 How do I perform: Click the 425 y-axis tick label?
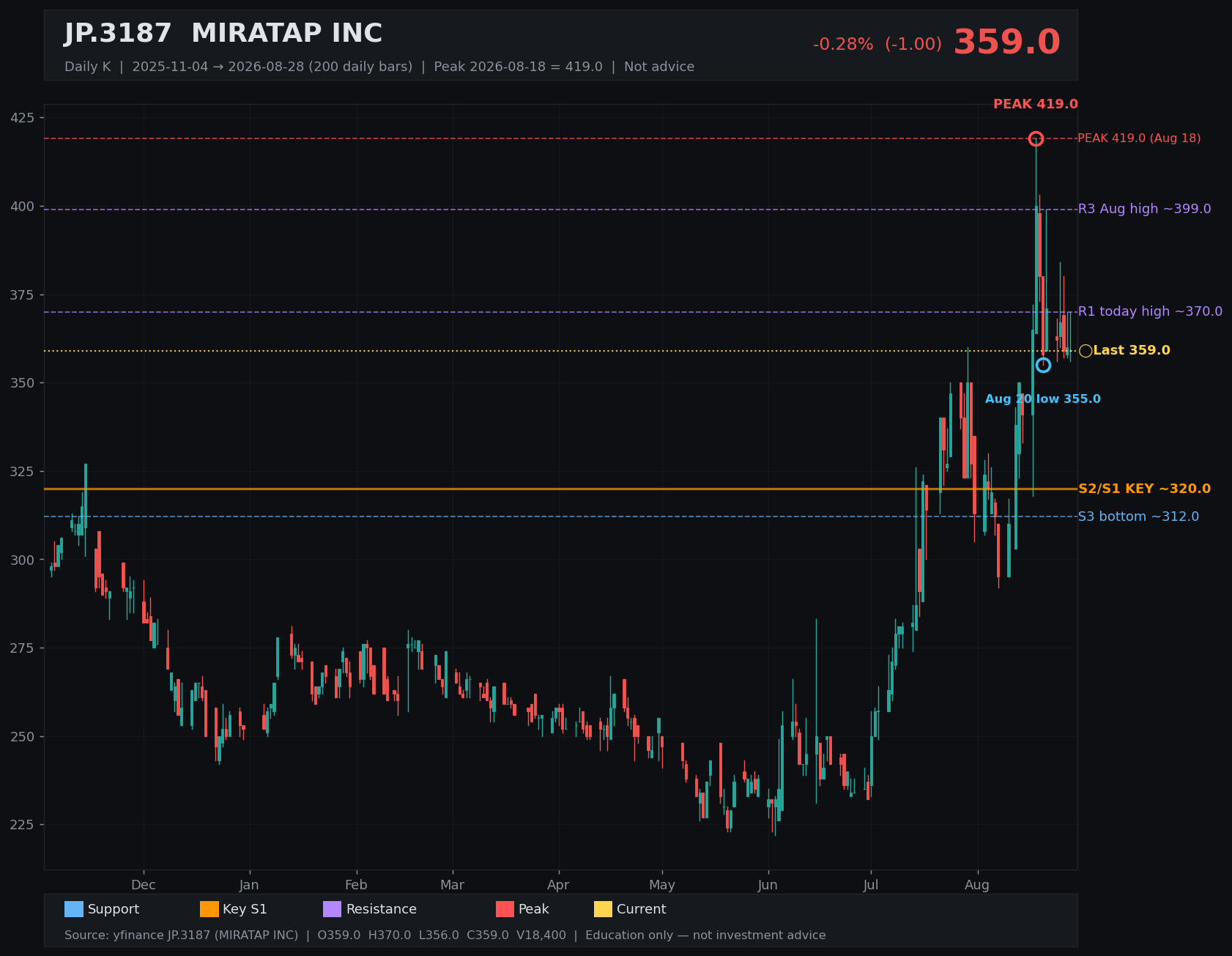22,118
